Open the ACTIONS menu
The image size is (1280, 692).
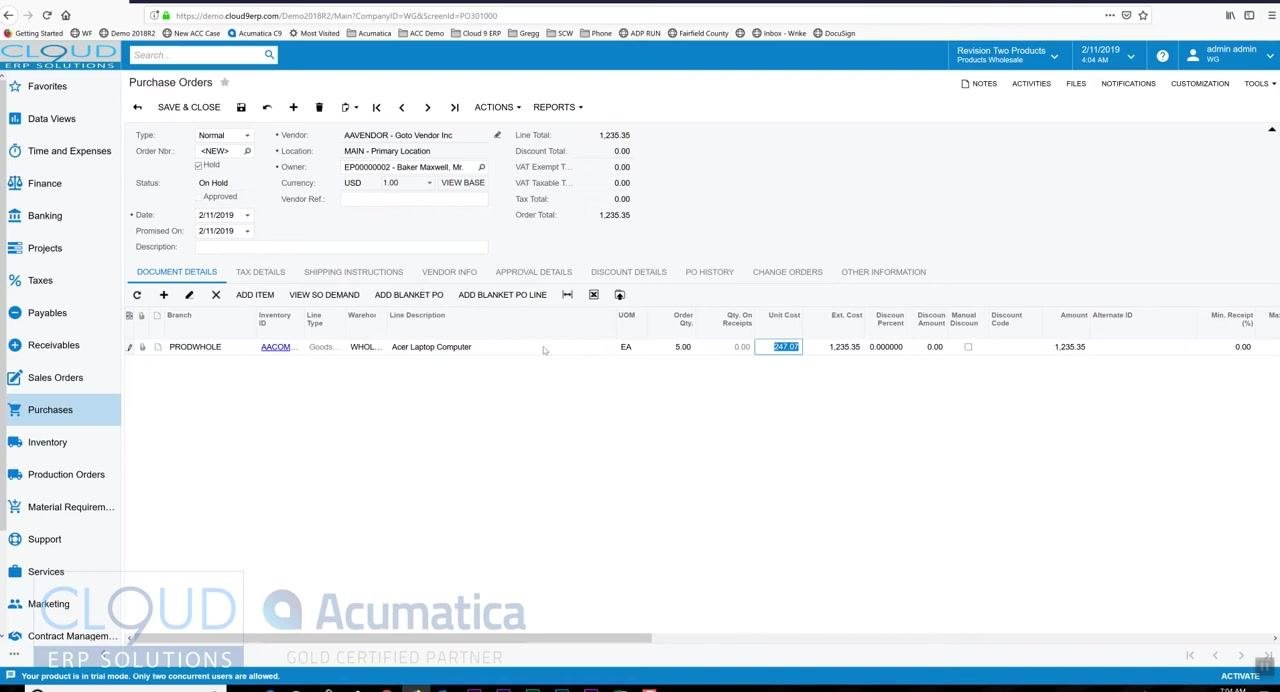click(x=497, y=107)
